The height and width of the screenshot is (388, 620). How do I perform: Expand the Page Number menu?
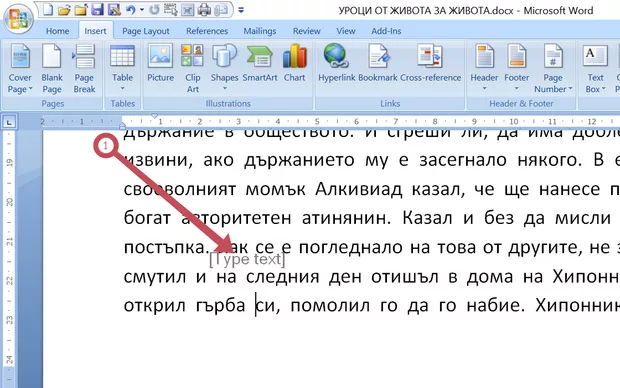tap(553, 68)
